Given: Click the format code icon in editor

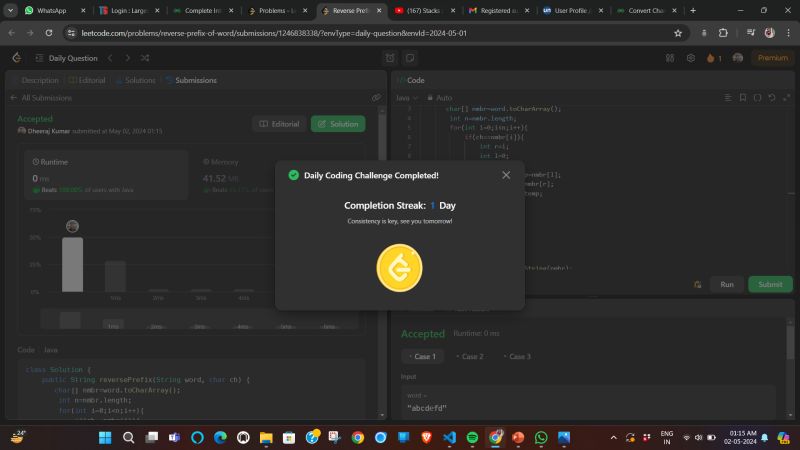Looking at the screenshot, I should [x=728, y=97].
